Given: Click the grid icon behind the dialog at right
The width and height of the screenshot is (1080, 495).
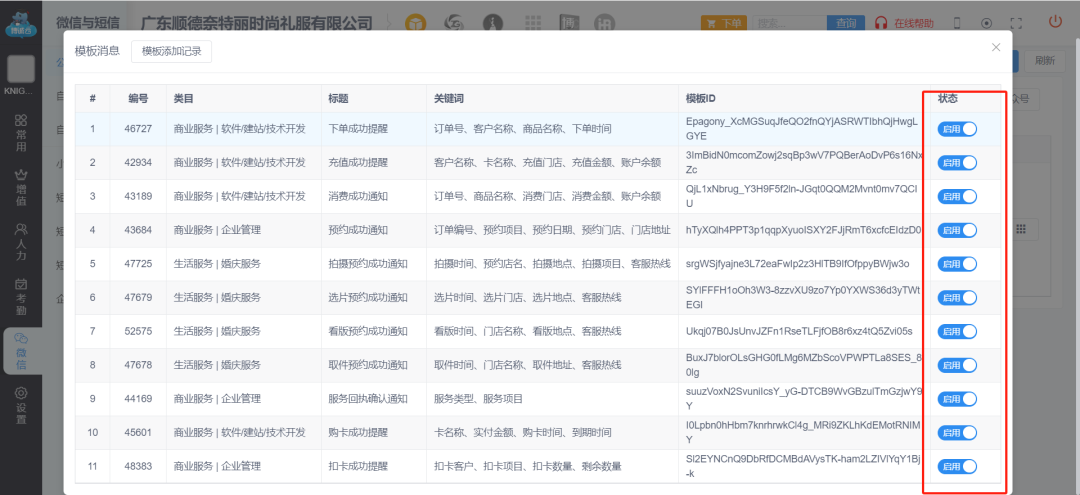Looking at the screenshot, I should 1021,229.
